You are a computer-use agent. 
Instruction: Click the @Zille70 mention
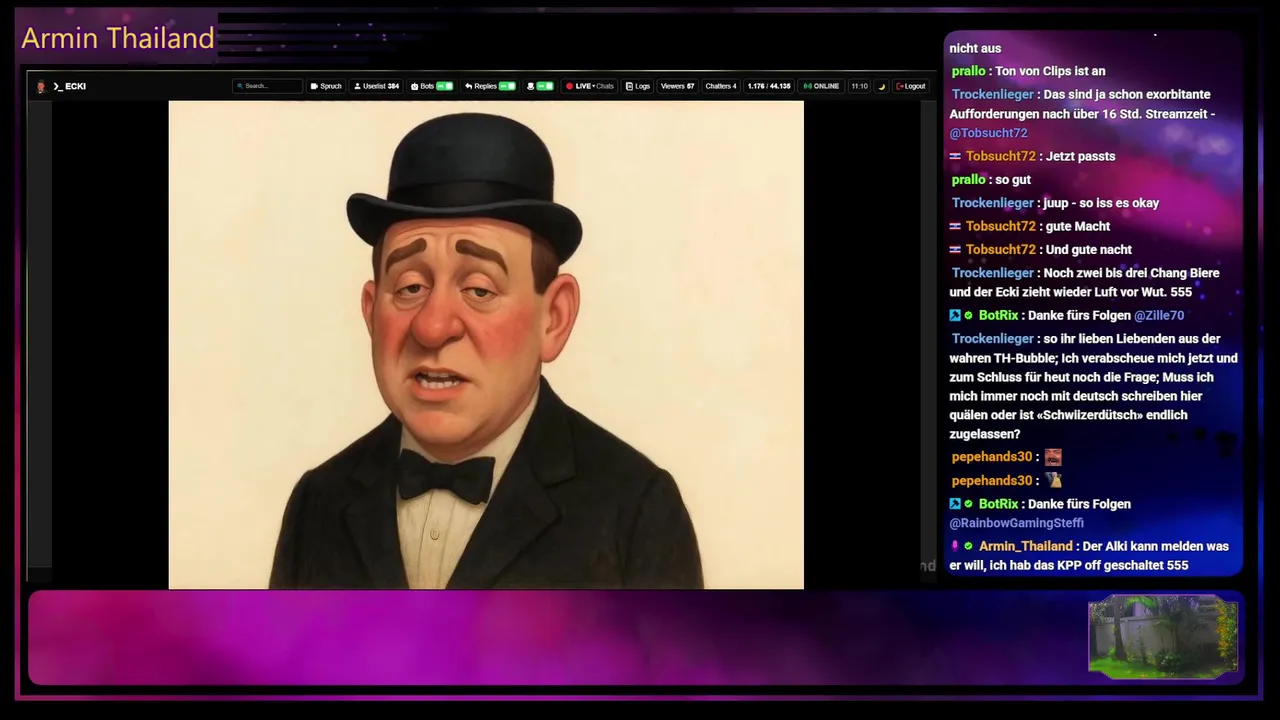click(1159, 316)
